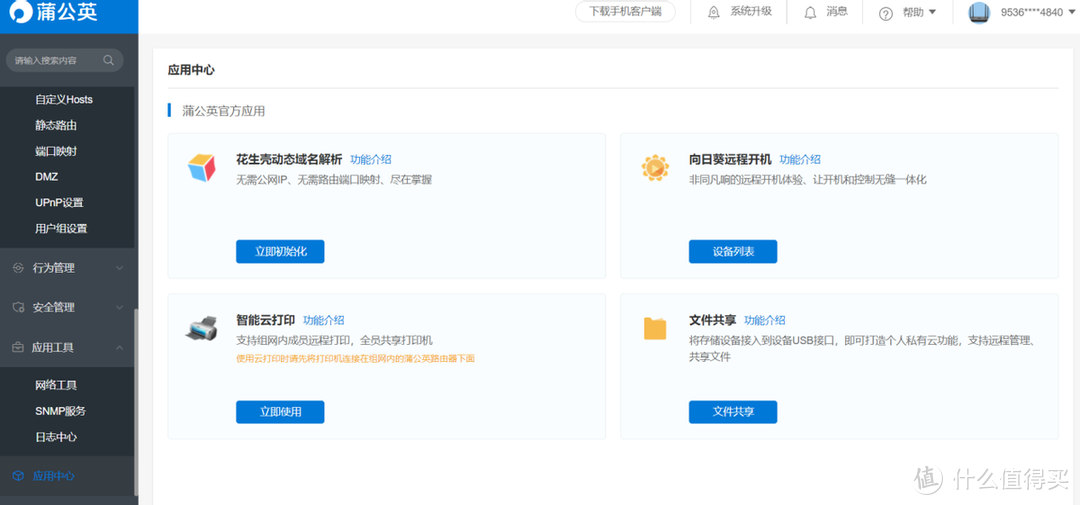Click the 消息 bell icon
The image size is (1080, 505).
tap(810, 12)
